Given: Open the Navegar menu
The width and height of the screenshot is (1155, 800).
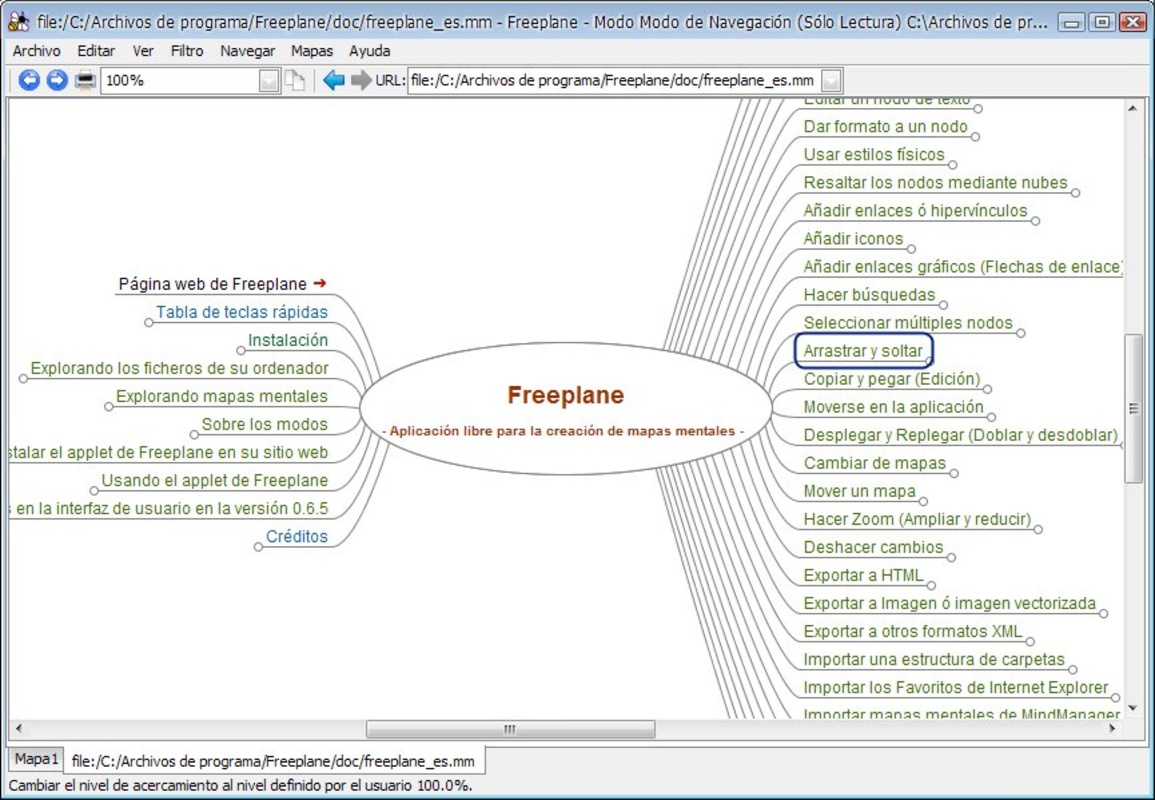Looking at the screenshot, I should (248, 51).
